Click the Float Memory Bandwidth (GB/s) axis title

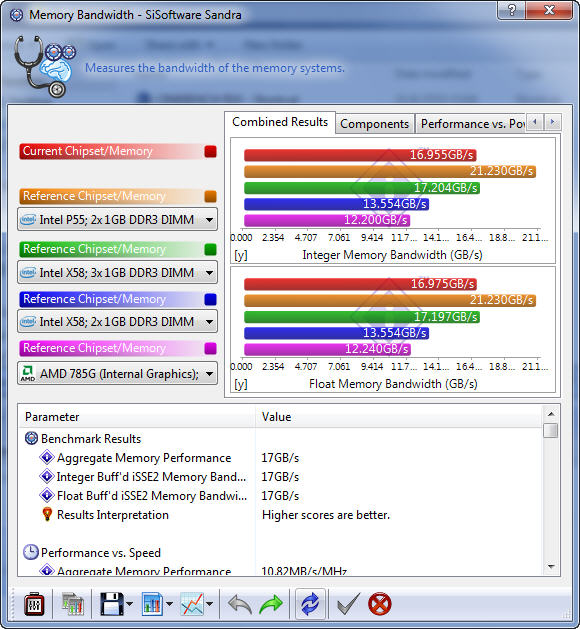point(393,384)
